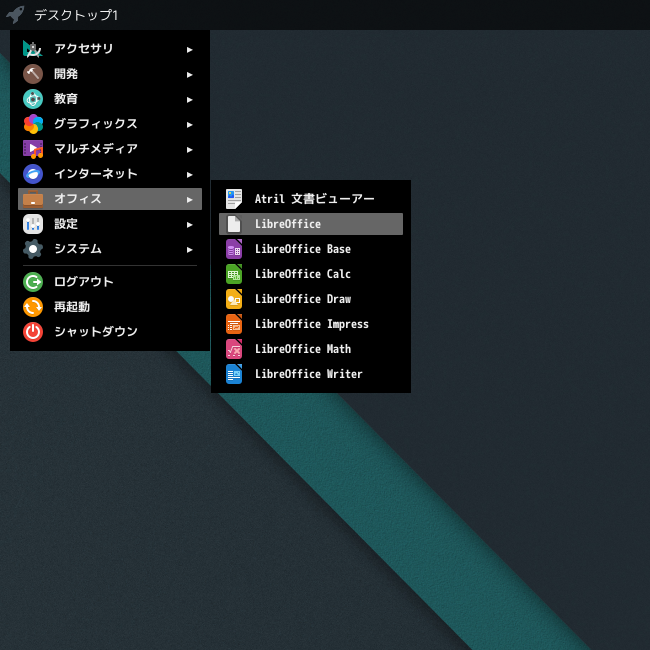The image size is (650, 650).
Task: Expand the グラフィックス submenu arrow
Action: point(189,124)
